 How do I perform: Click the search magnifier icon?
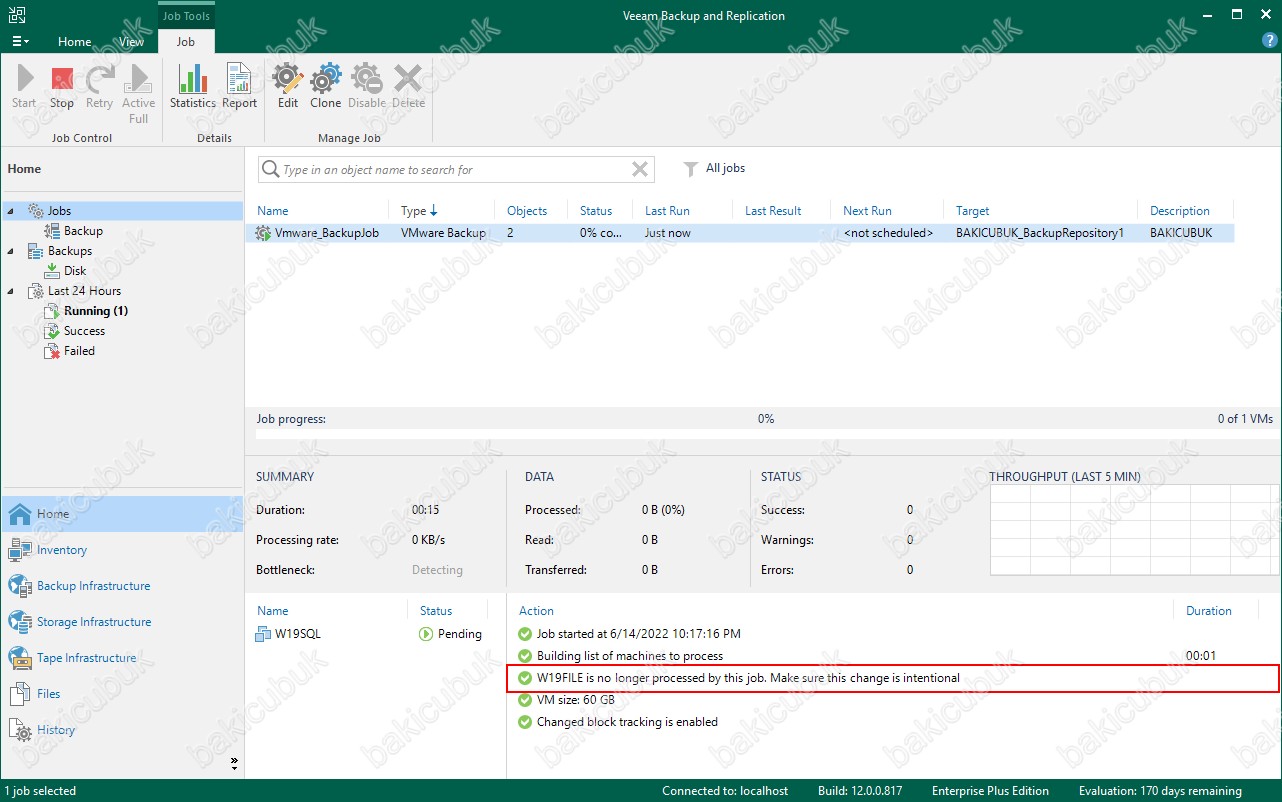coord(270,170)
